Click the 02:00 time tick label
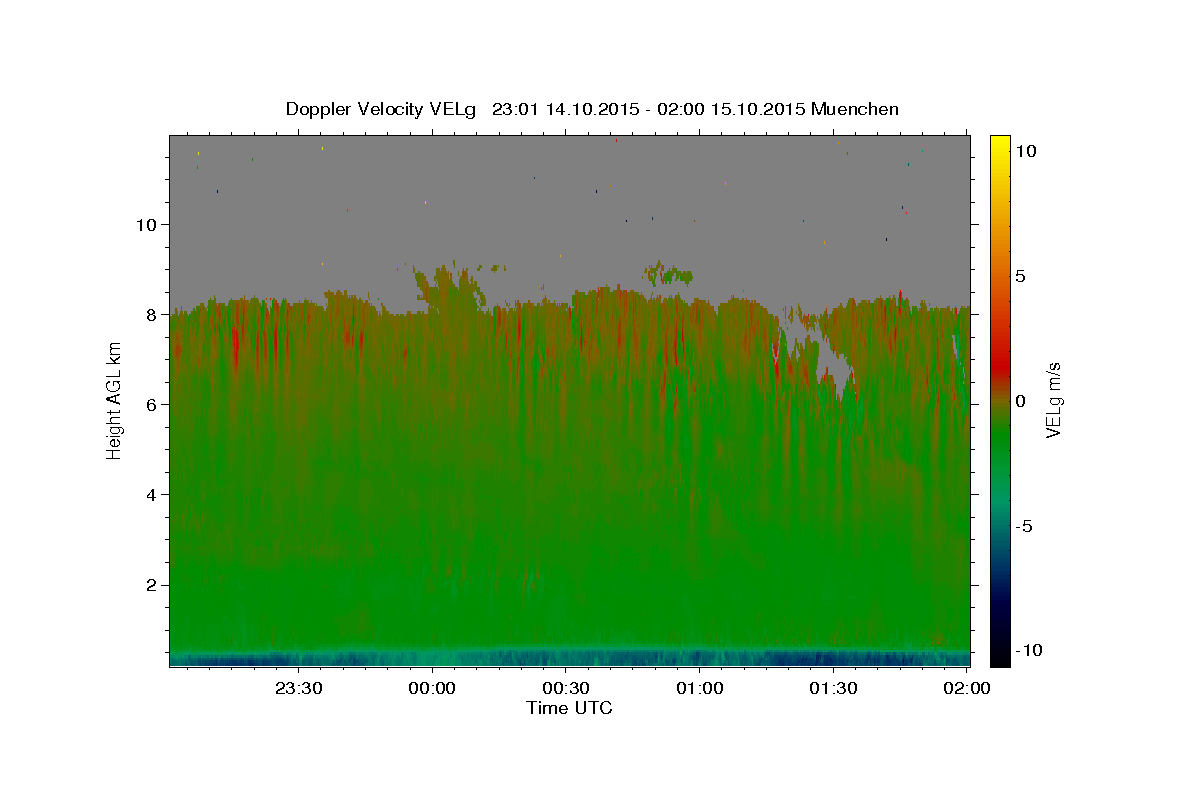The height and width of the screenshot is (800, 1200). [x=966, y=688]
